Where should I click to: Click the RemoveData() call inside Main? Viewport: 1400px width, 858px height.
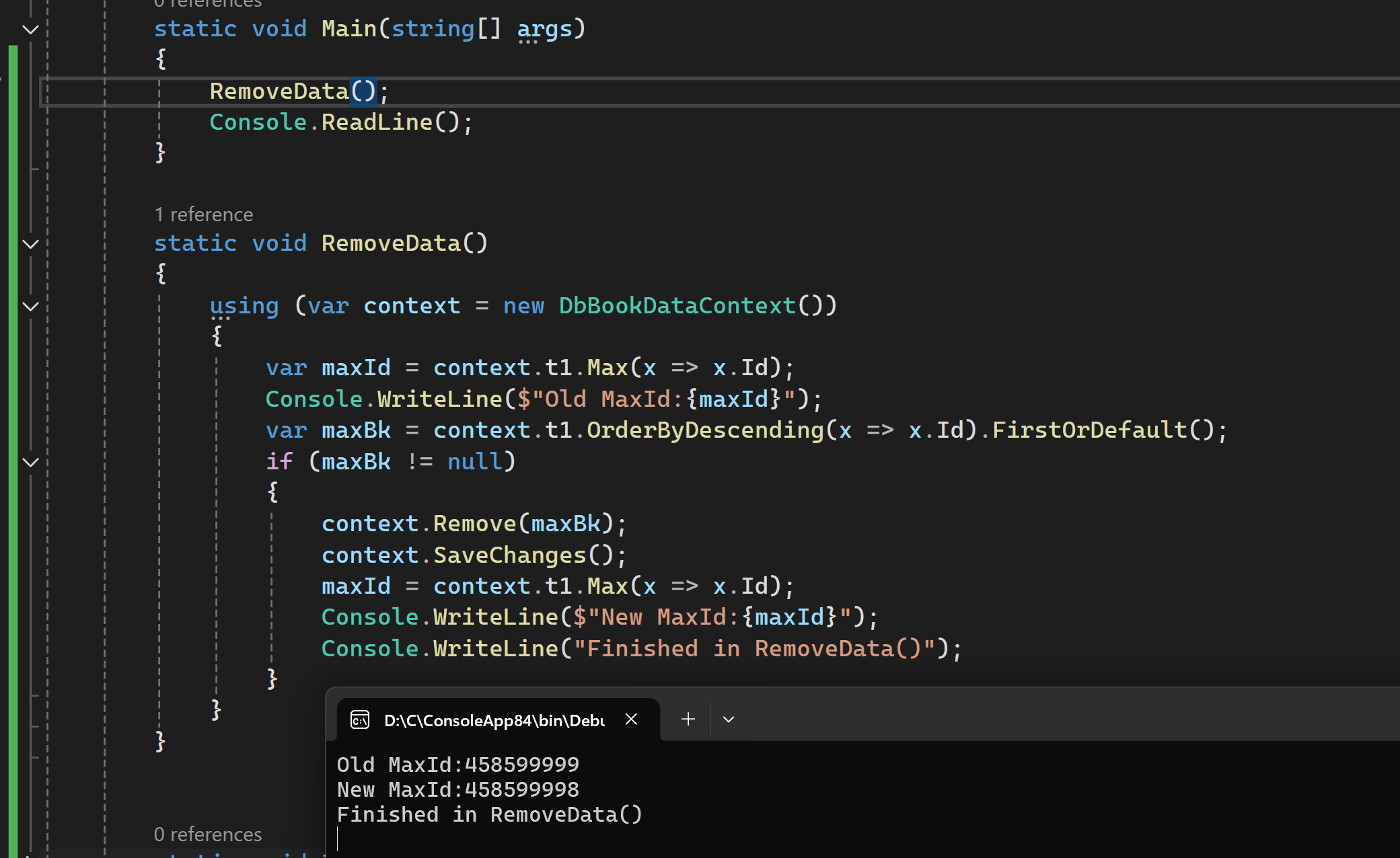click(x=292, y=91)
